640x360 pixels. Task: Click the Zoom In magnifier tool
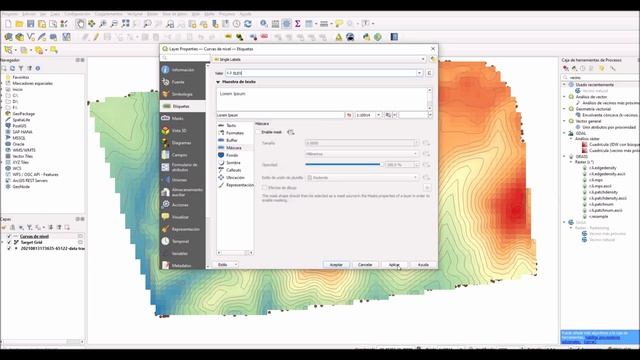(103, 24)
